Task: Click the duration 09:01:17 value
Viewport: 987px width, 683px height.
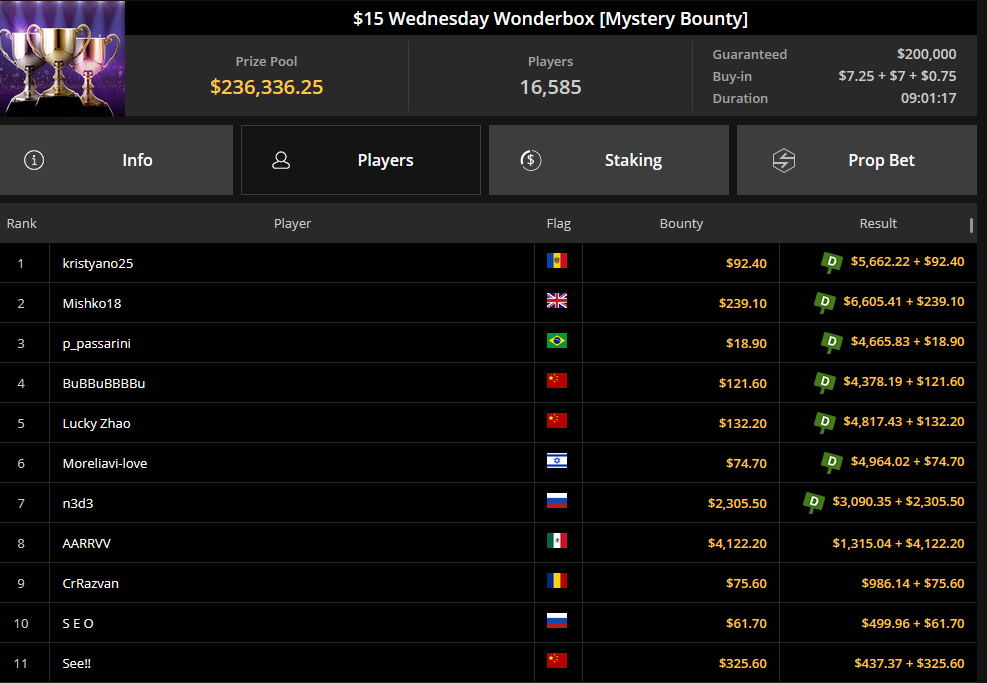Action: pos(928,98)
